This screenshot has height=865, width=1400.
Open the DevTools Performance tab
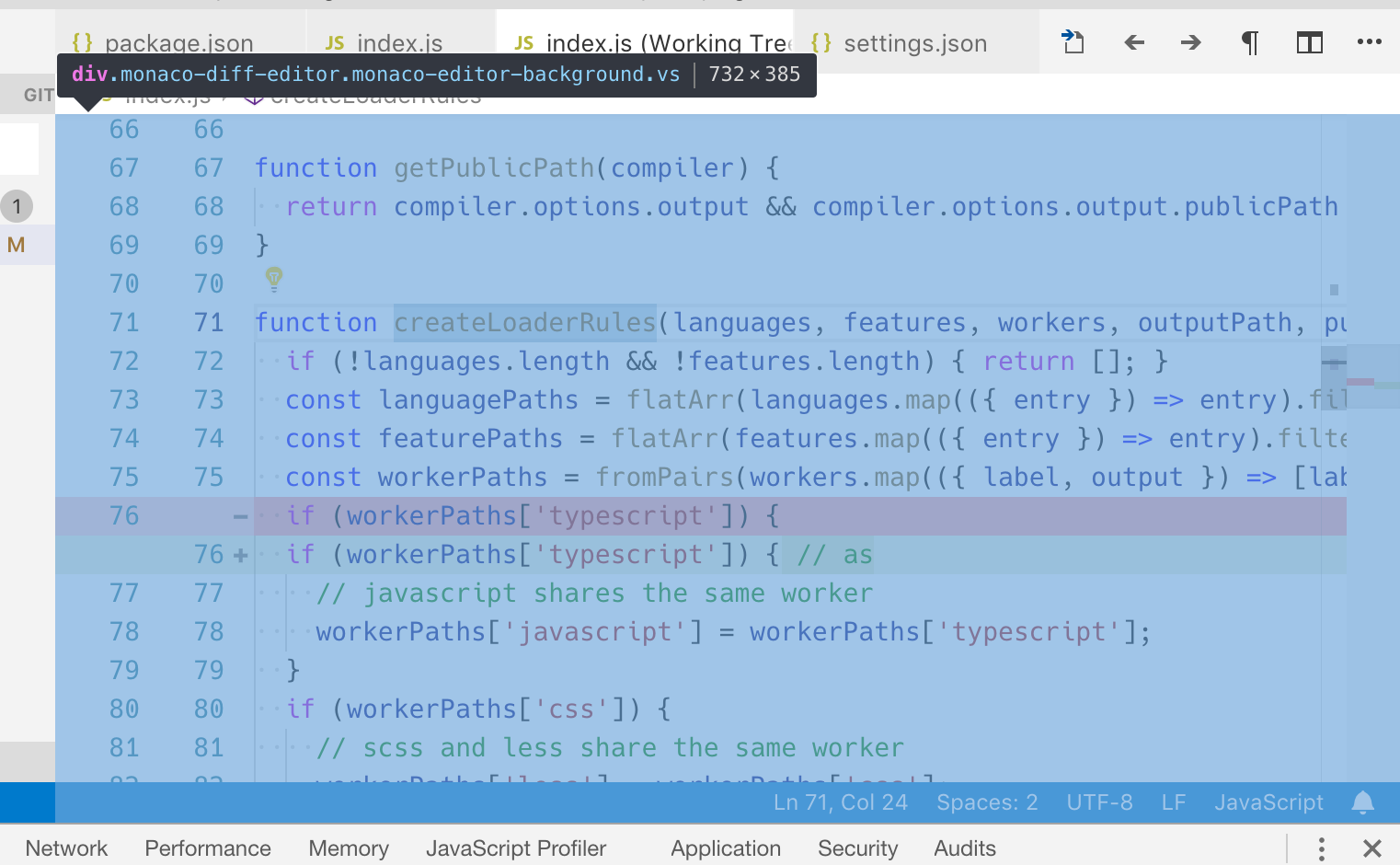208,848
